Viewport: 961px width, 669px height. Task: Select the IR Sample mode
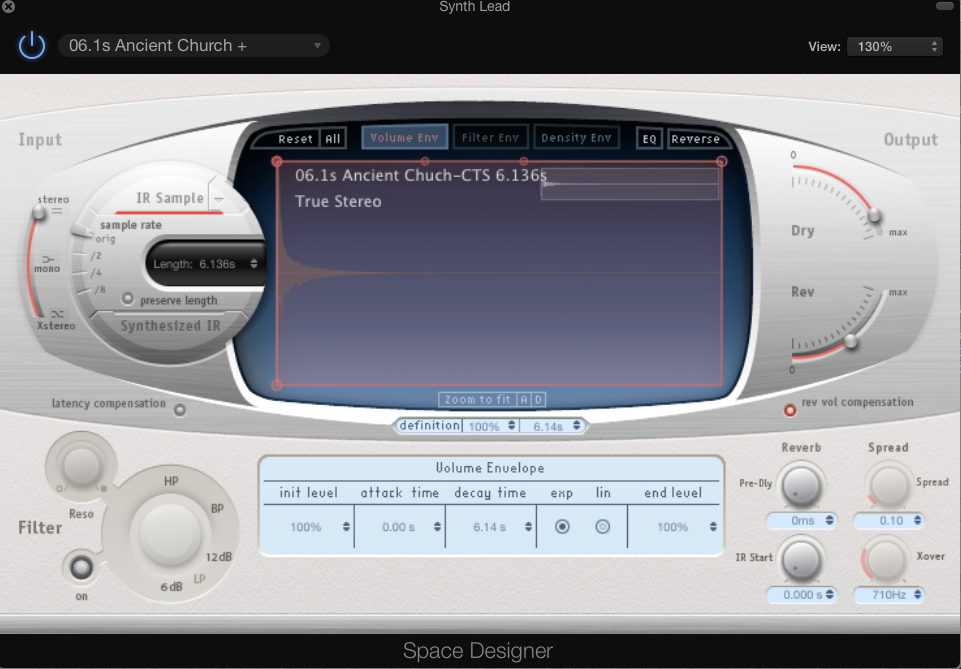point(170,198)
